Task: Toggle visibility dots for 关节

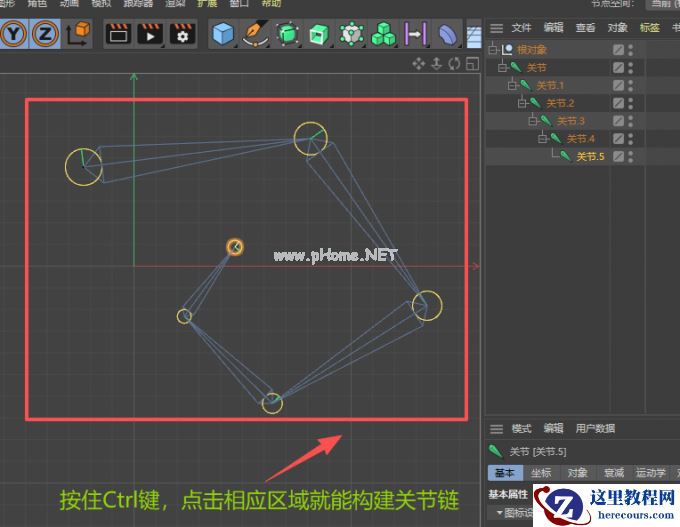Action: point(631,67)
